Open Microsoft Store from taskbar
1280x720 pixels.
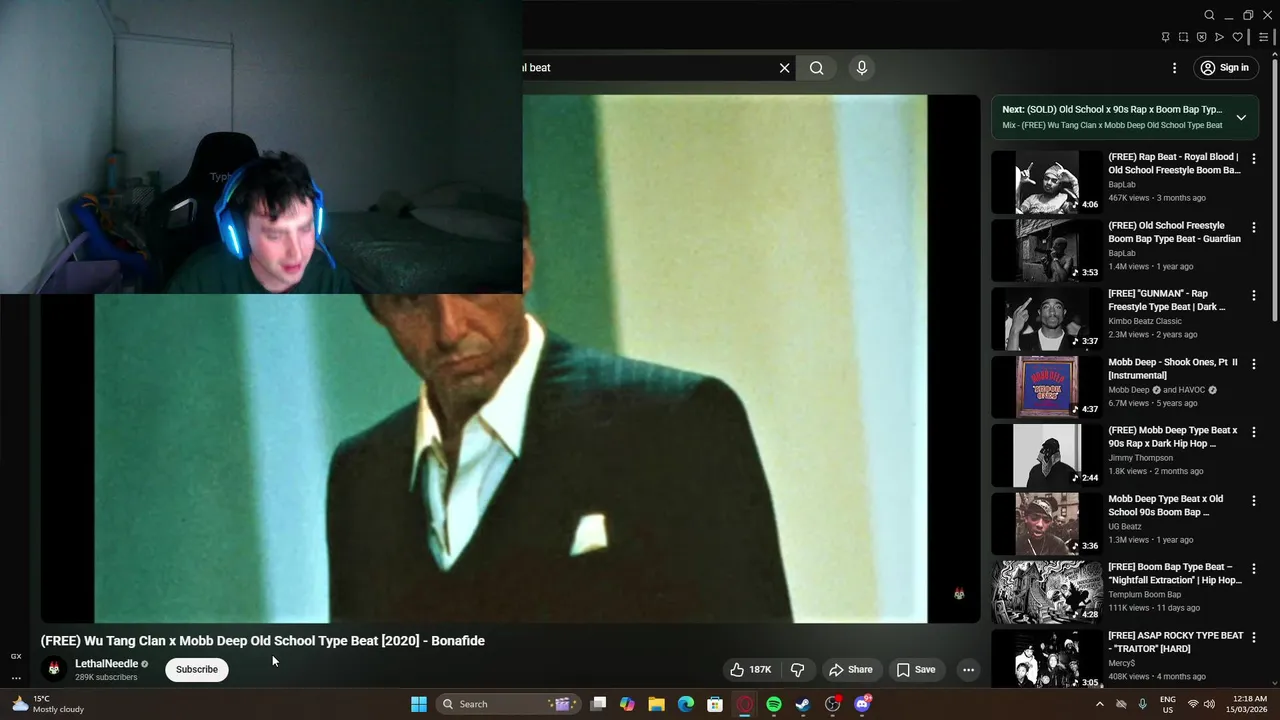(715, 704)
